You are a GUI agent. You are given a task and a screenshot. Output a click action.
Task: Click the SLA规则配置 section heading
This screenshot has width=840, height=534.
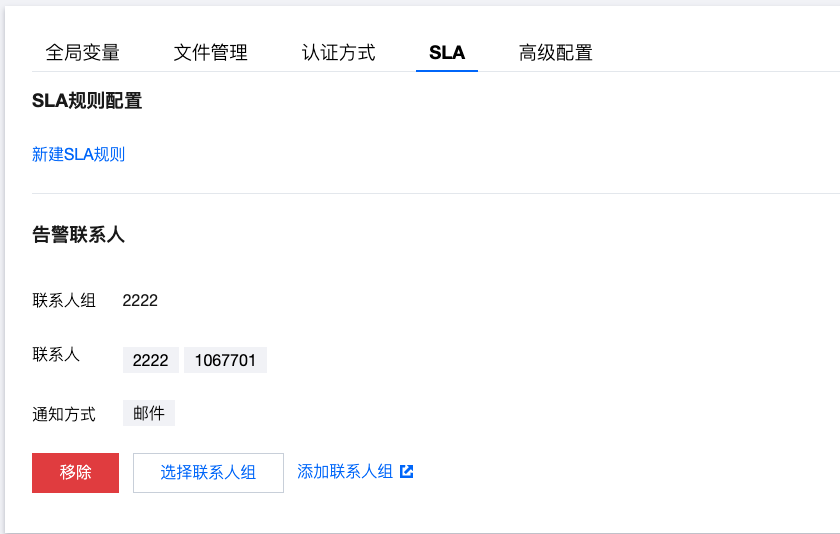[87, 101]
